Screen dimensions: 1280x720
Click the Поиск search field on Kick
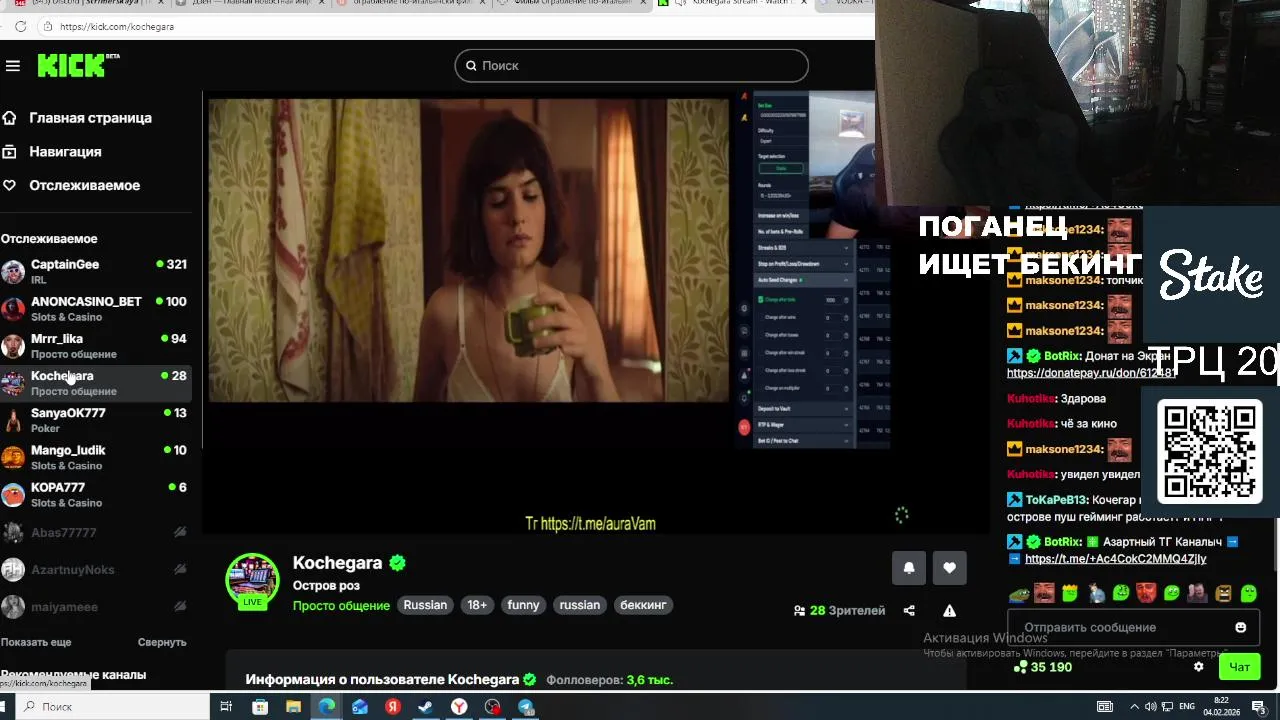631,66
